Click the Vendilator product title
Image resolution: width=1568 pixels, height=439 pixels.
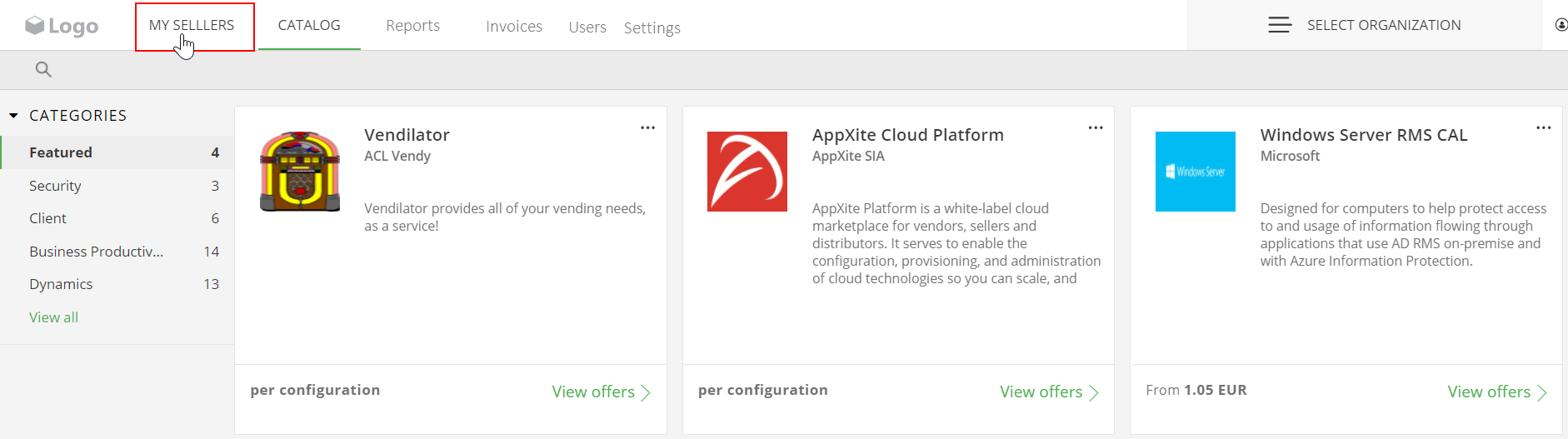click(407, 135)
